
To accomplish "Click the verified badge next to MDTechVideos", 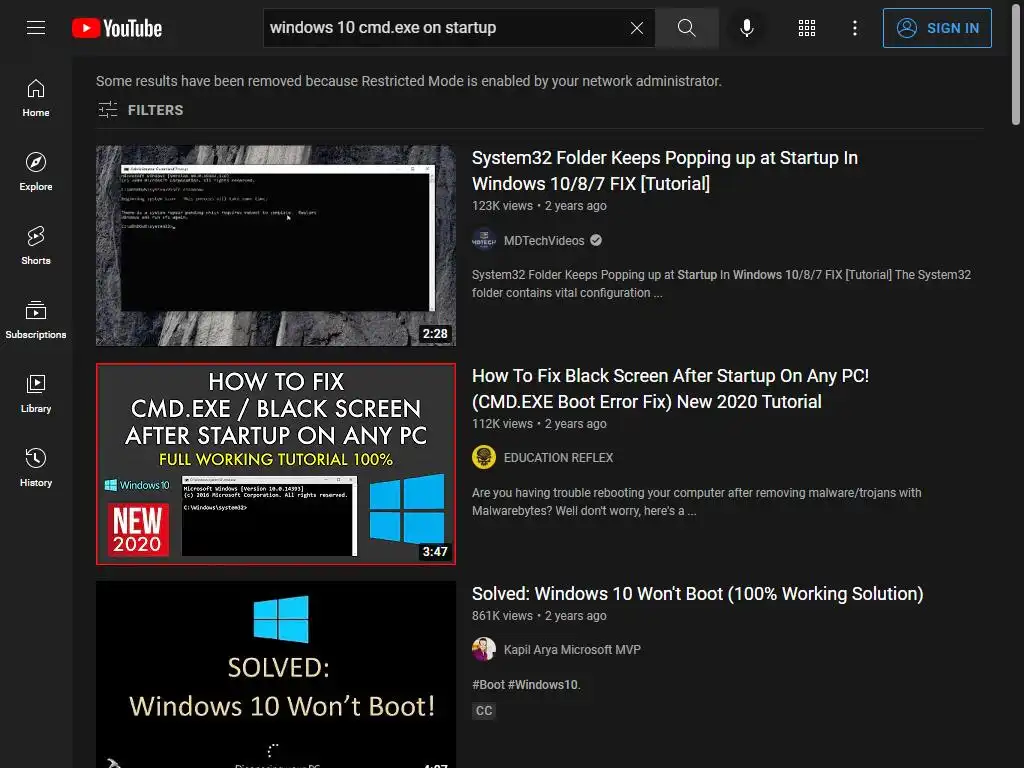I will [596, 240].
